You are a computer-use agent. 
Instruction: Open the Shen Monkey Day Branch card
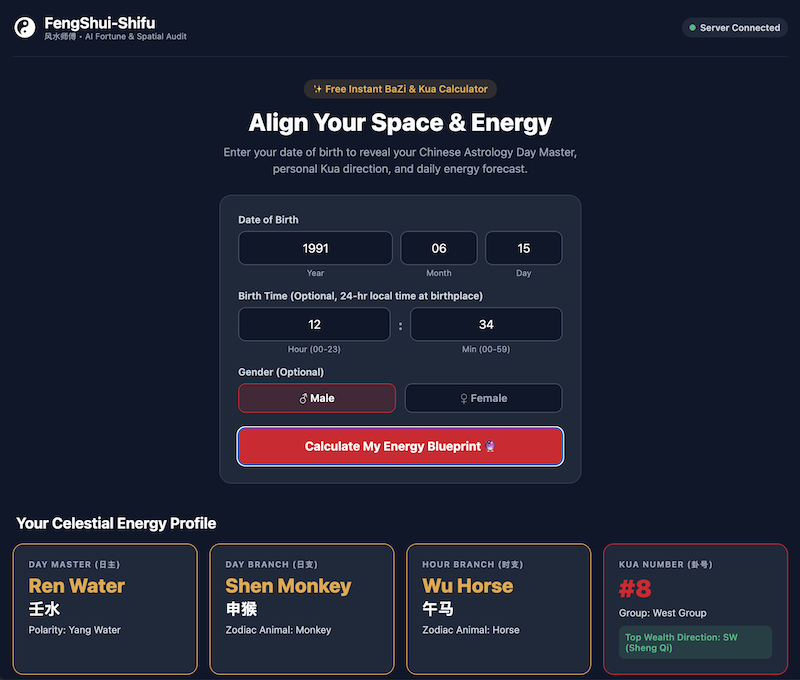pyautogui.click(x=302, y=609)
